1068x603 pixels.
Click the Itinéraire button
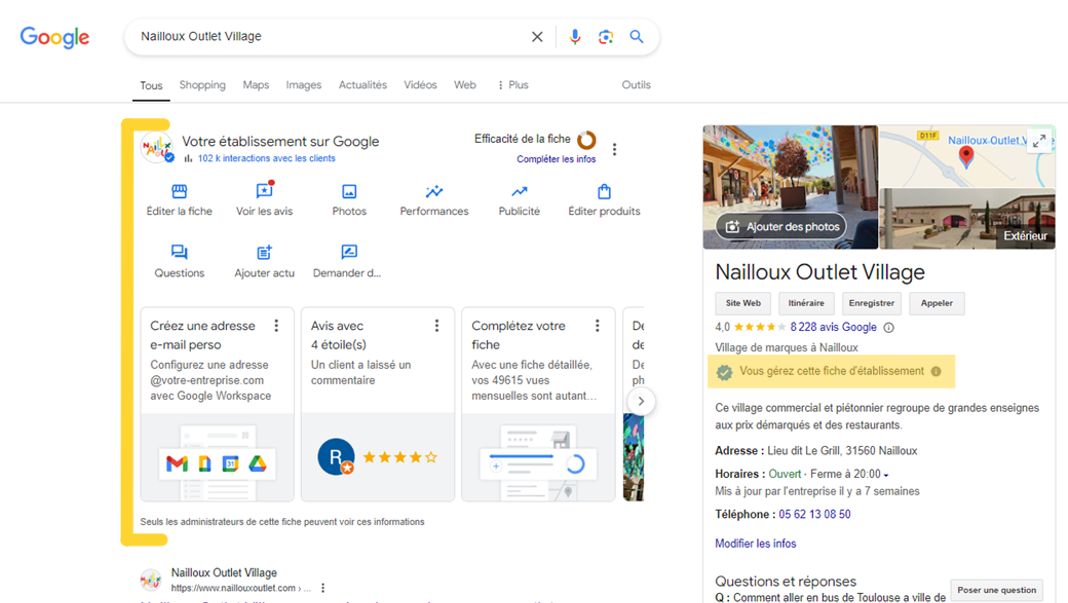click(806, 303)
